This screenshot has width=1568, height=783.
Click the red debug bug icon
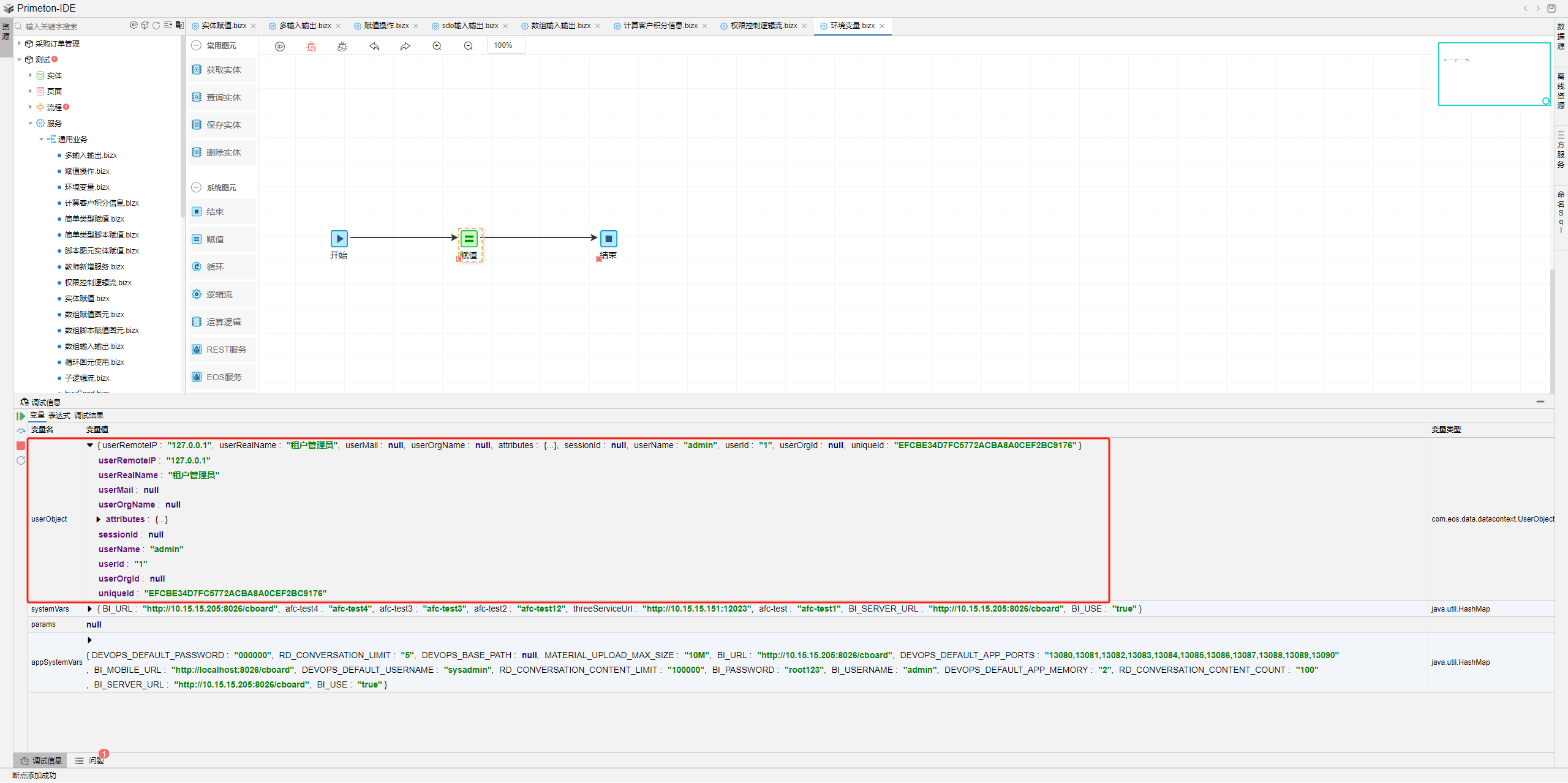click(x=311, y=47)
